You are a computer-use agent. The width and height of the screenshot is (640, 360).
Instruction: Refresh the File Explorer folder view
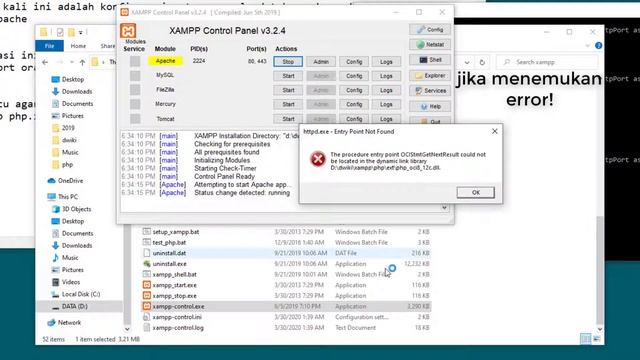pos(482,62)
